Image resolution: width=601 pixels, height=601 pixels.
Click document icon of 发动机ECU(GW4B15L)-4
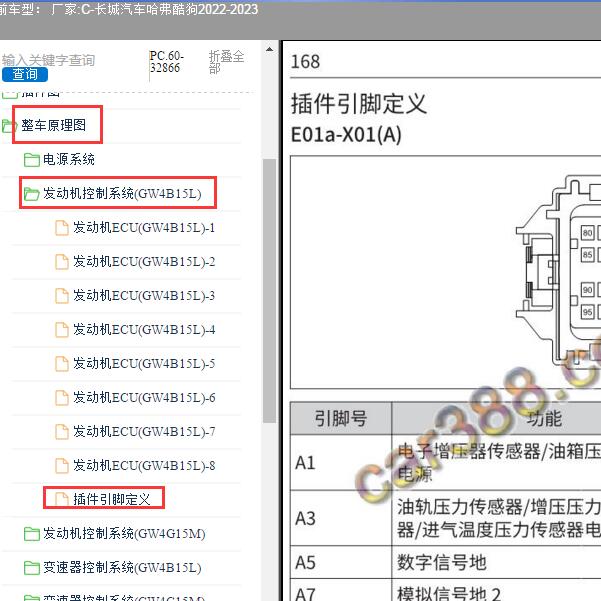[62, 330]
